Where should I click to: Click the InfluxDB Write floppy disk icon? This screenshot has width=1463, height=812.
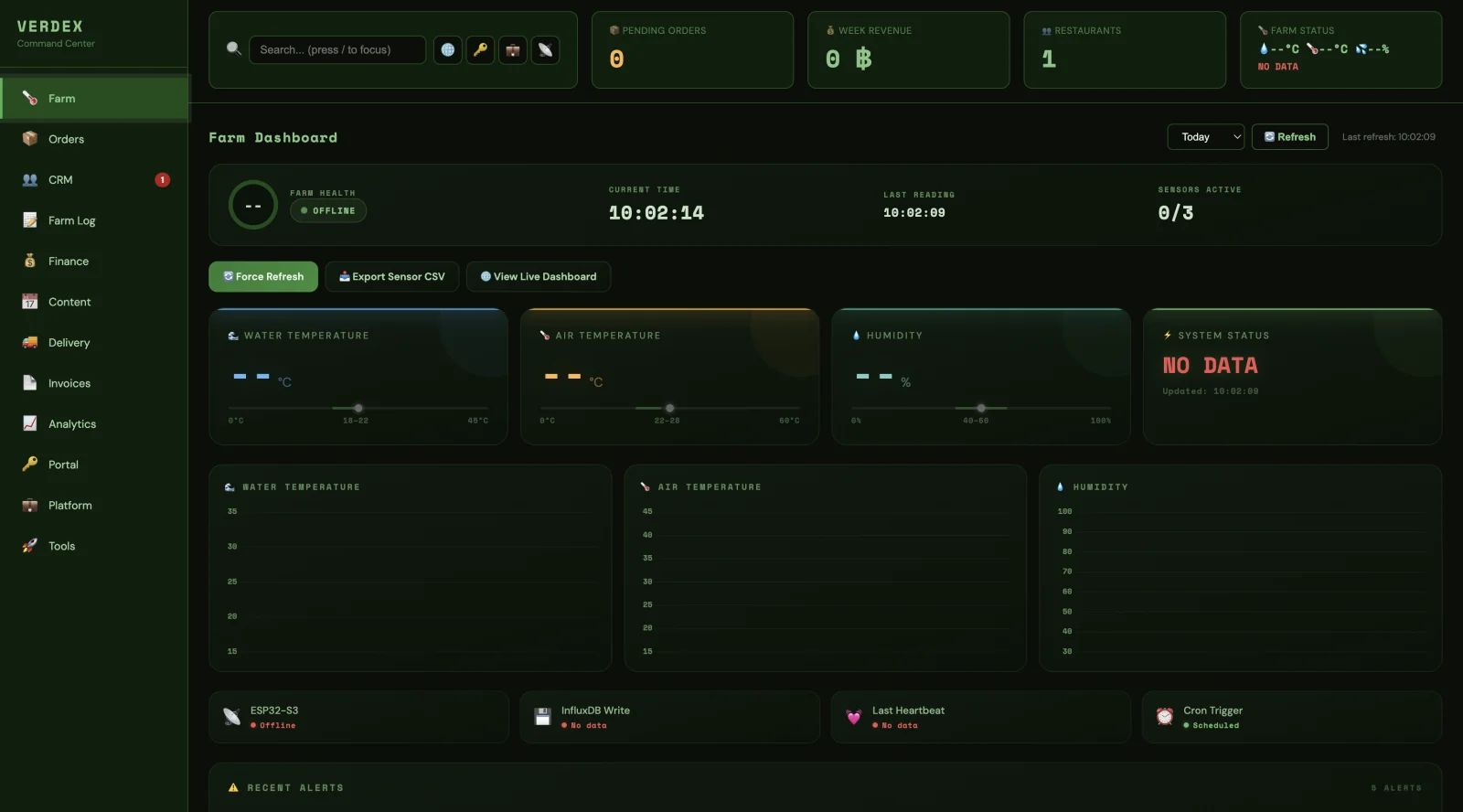542,717
